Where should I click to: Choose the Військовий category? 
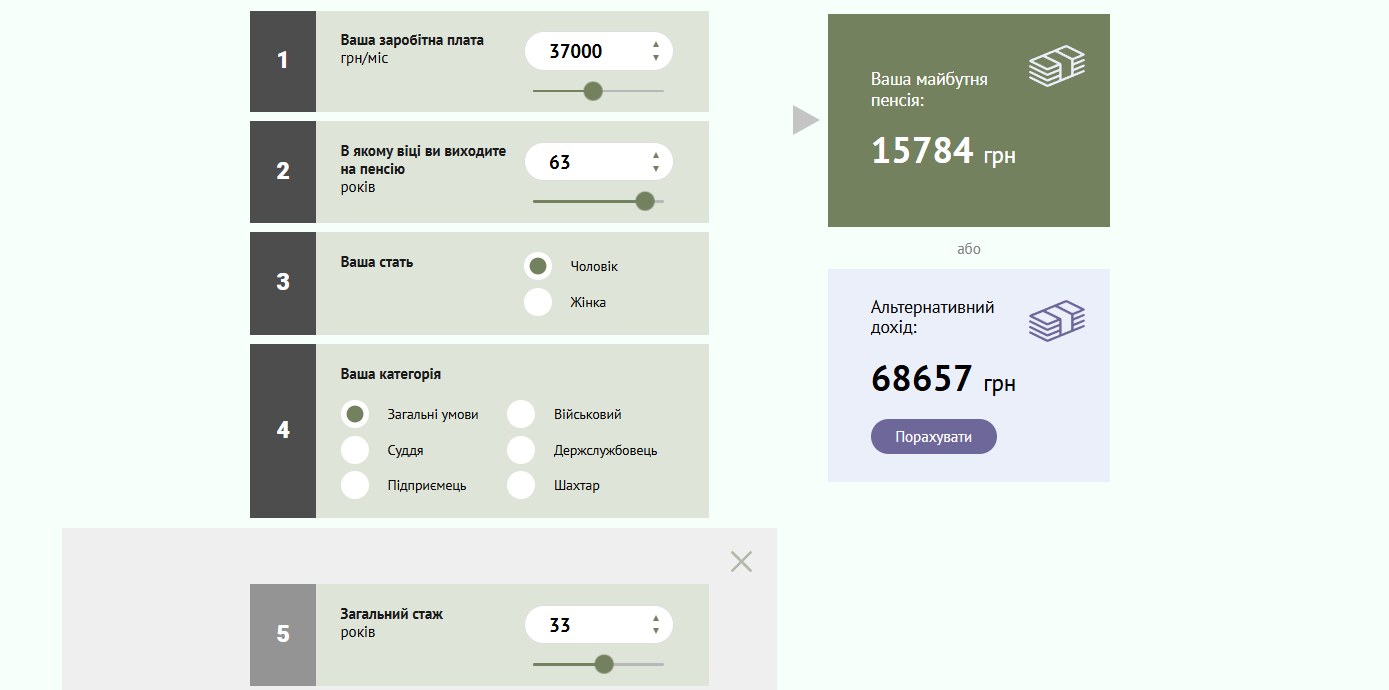521,414
